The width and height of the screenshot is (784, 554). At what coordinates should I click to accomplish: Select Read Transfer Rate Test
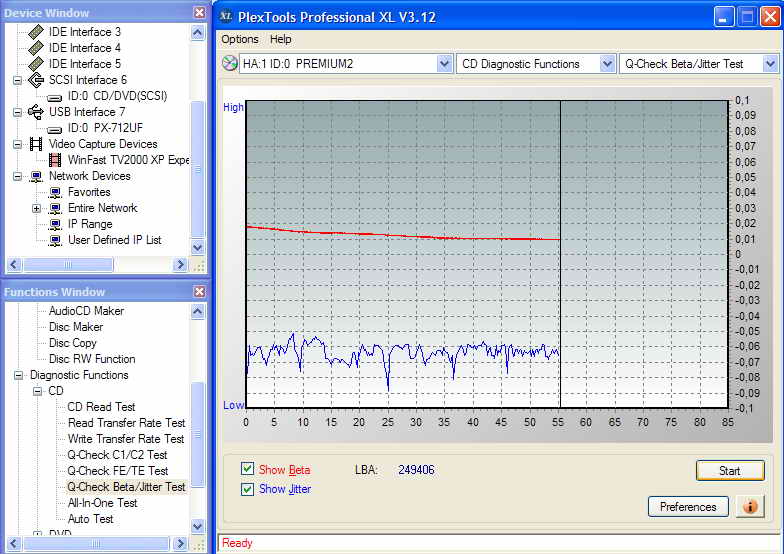[126, 423]
